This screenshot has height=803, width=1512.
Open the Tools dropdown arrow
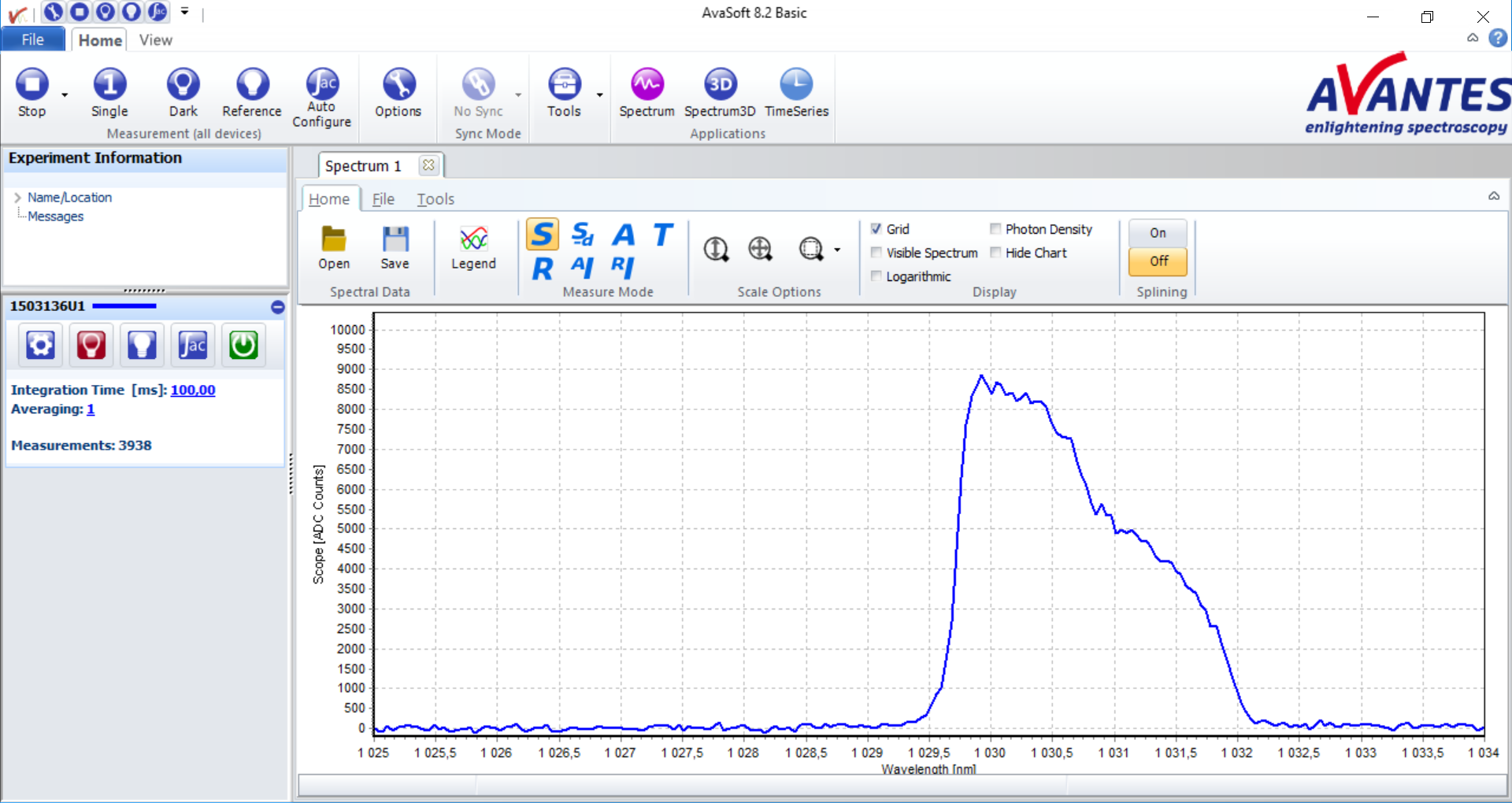(600, 95)
